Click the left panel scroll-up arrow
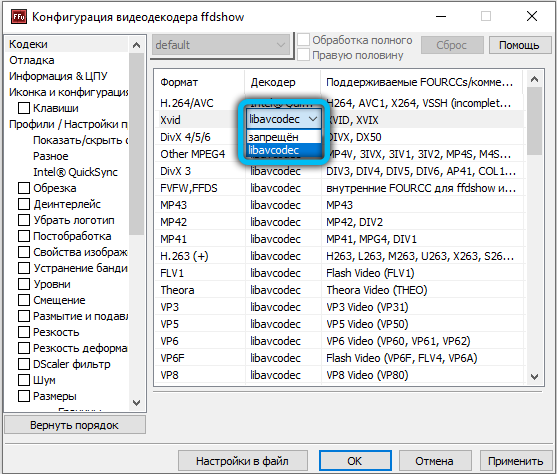This screenshot has height=474, width=557. pyautogui.click(x=136, y=45)
